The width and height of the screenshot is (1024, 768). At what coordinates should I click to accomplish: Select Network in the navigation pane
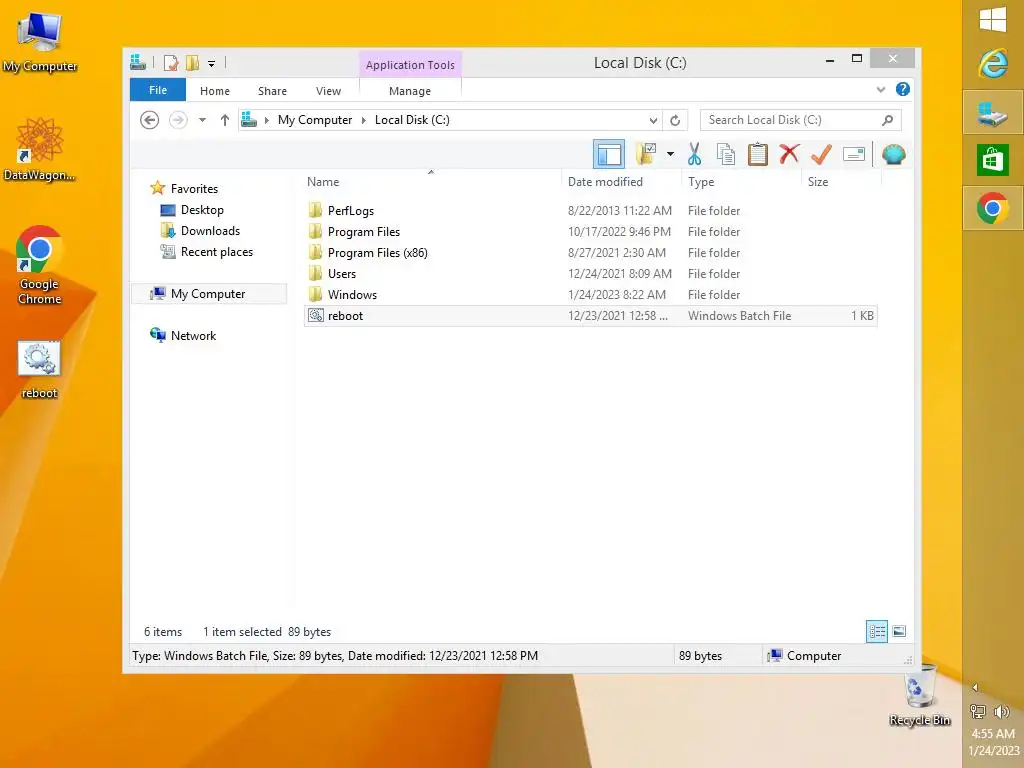coord(193,336)
